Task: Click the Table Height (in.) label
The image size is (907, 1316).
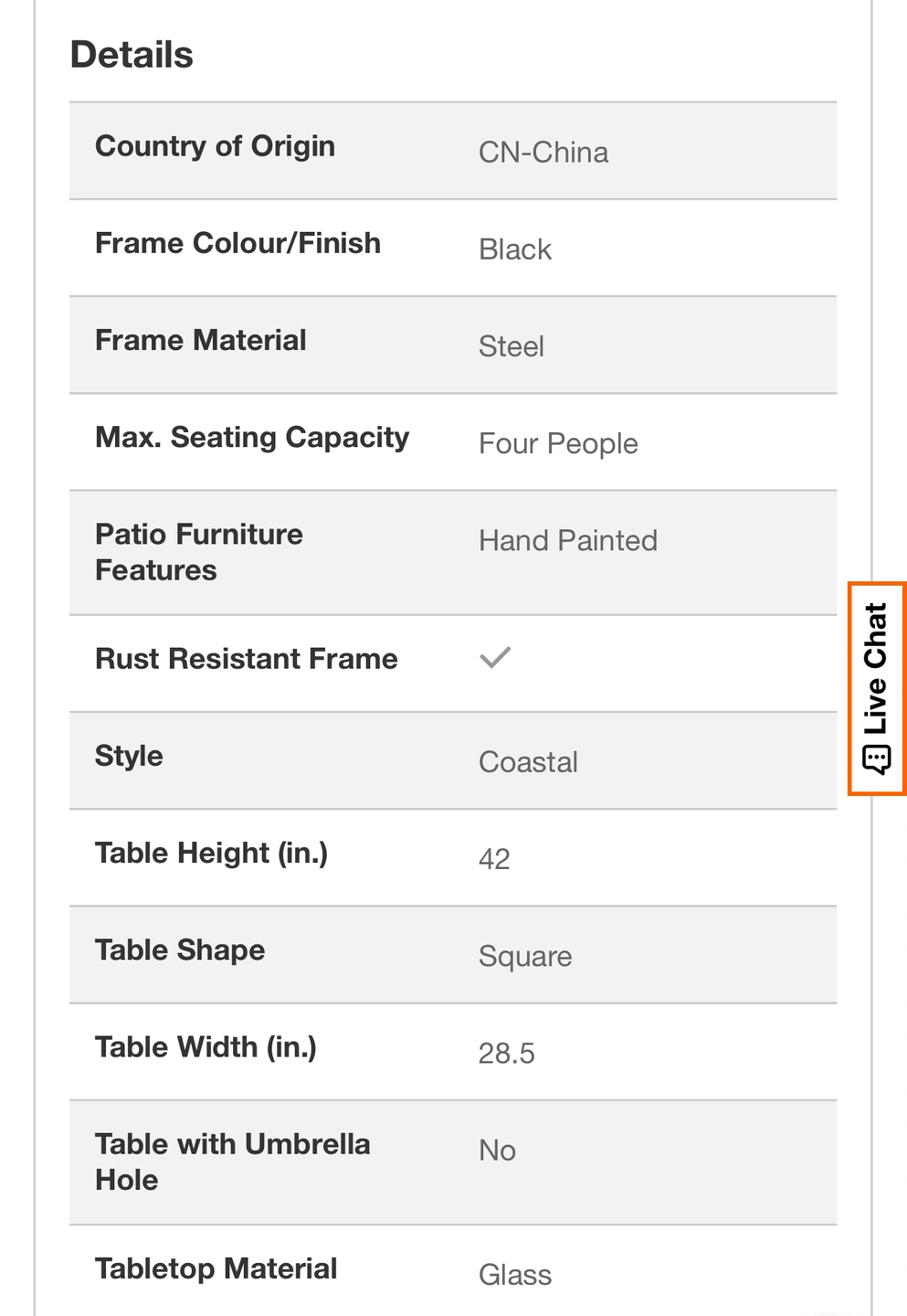Action: [211, 854]
